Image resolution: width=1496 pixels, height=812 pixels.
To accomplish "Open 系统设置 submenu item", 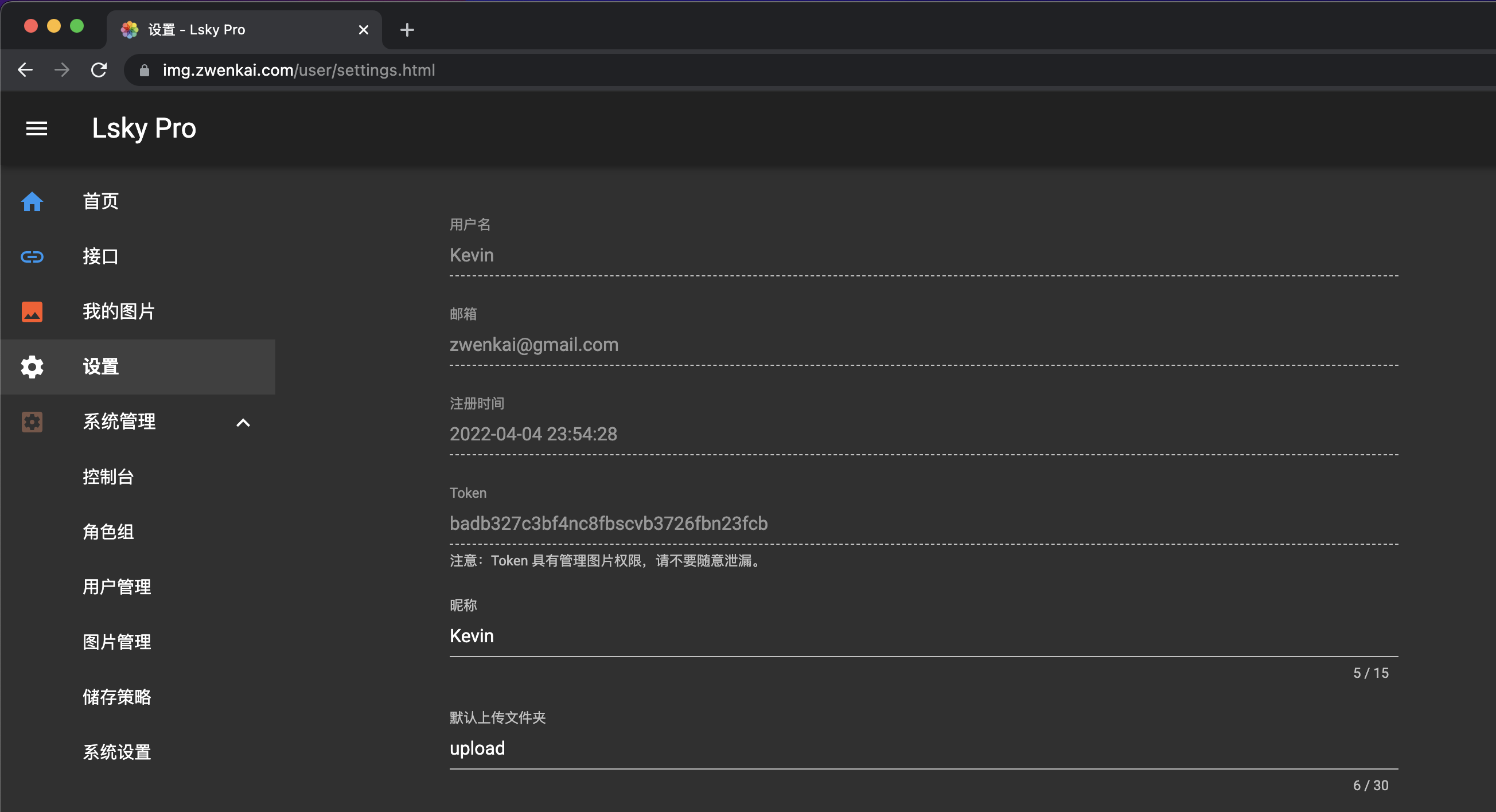I will [x=116, y=752].
